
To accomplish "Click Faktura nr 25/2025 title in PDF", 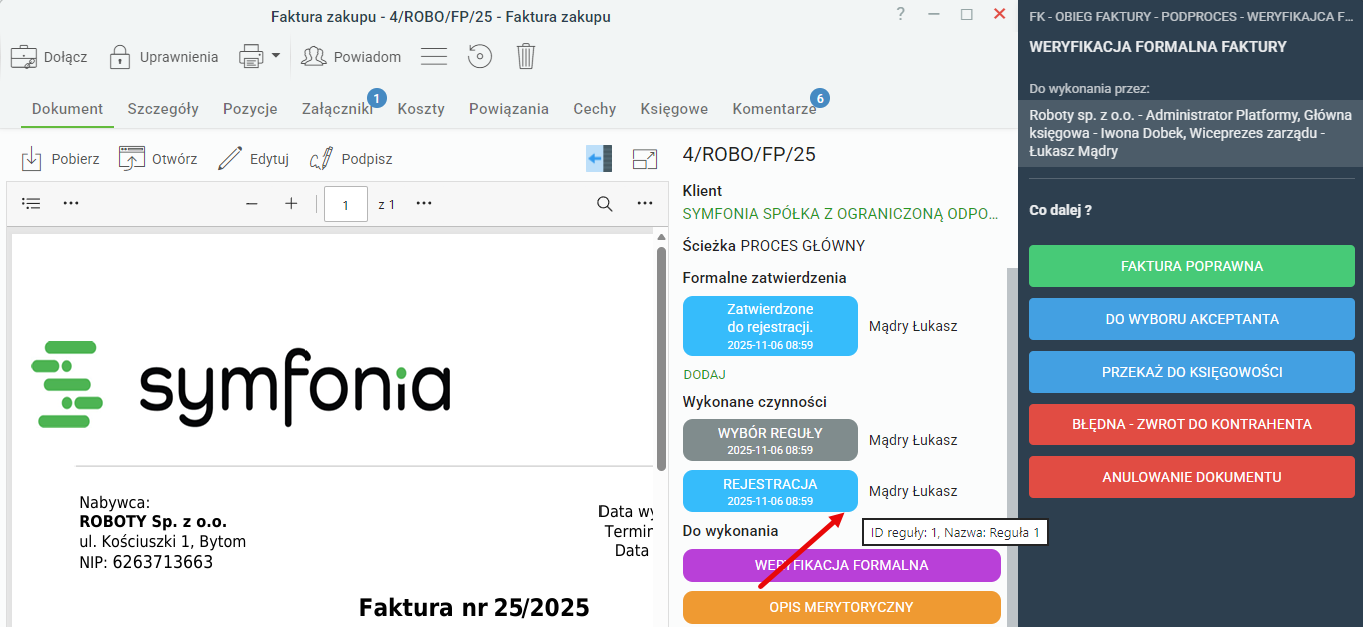I will point(474,607).
